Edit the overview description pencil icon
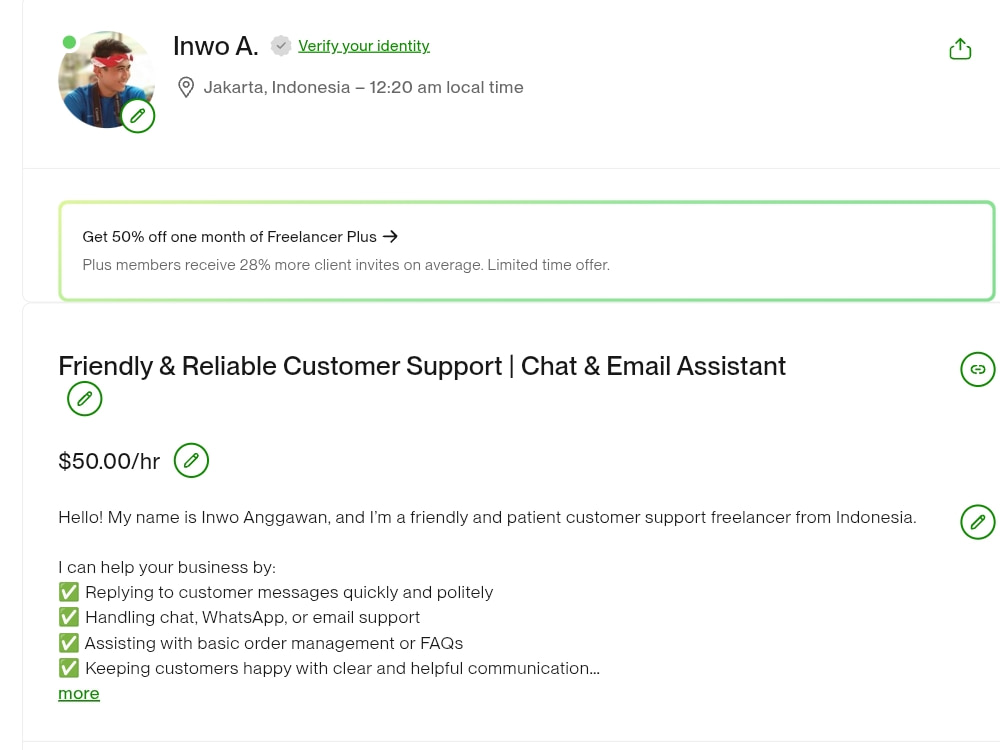1000x750 pixels. [x=978, y=522]
